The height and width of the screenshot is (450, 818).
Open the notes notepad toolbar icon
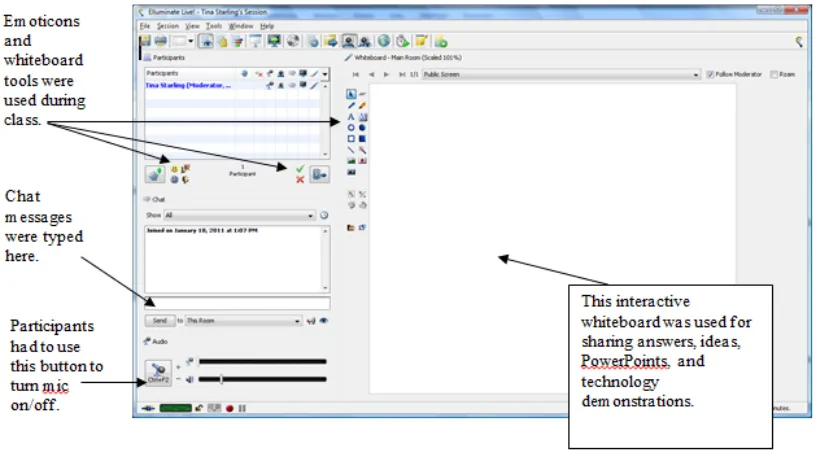point(421,41)
